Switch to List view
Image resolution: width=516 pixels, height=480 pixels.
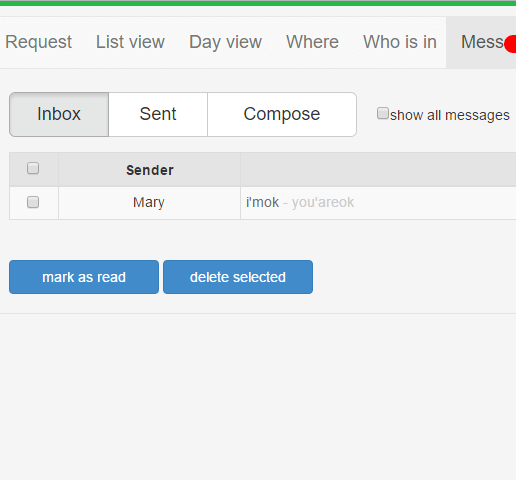point(130,42)
